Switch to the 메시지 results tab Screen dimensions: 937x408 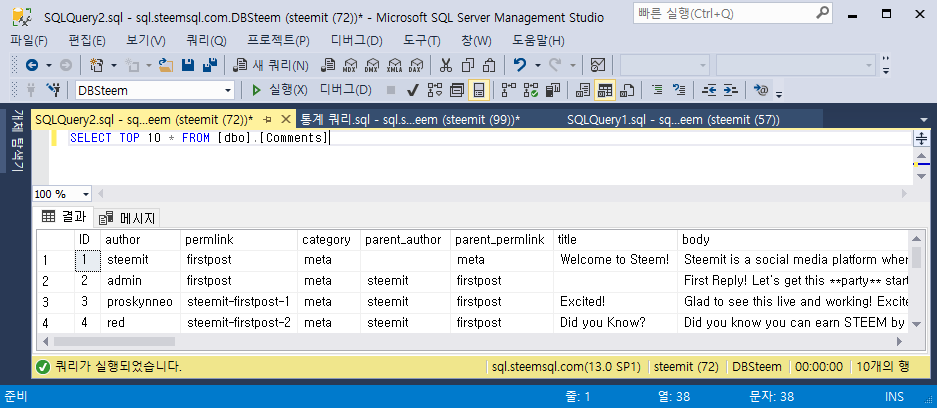pyautogui.click(x=127, y=218)
